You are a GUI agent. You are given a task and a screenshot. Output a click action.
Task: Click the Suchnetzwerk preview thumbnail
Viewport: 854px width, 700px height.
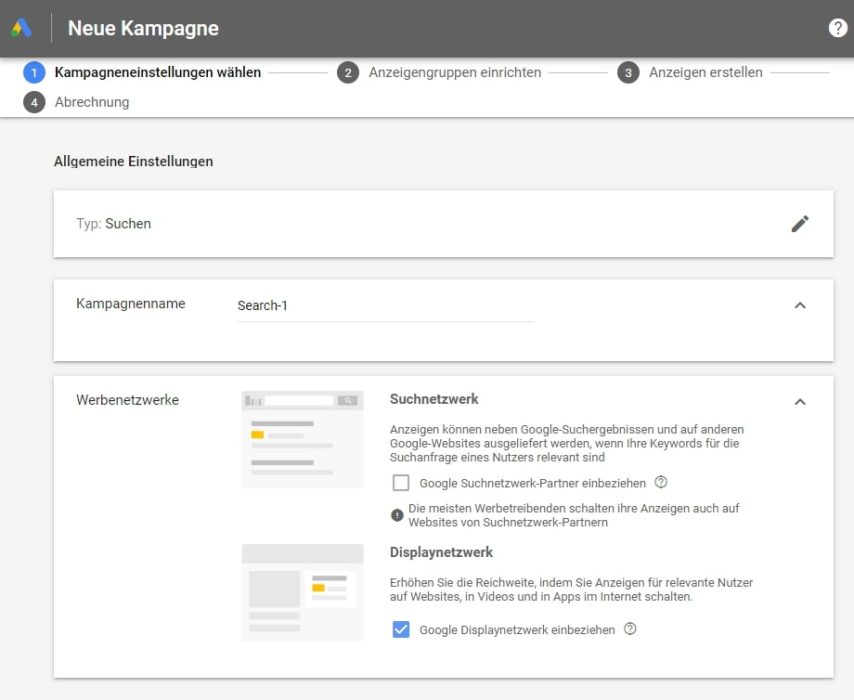pyautogui.click(x=302, y=439)
